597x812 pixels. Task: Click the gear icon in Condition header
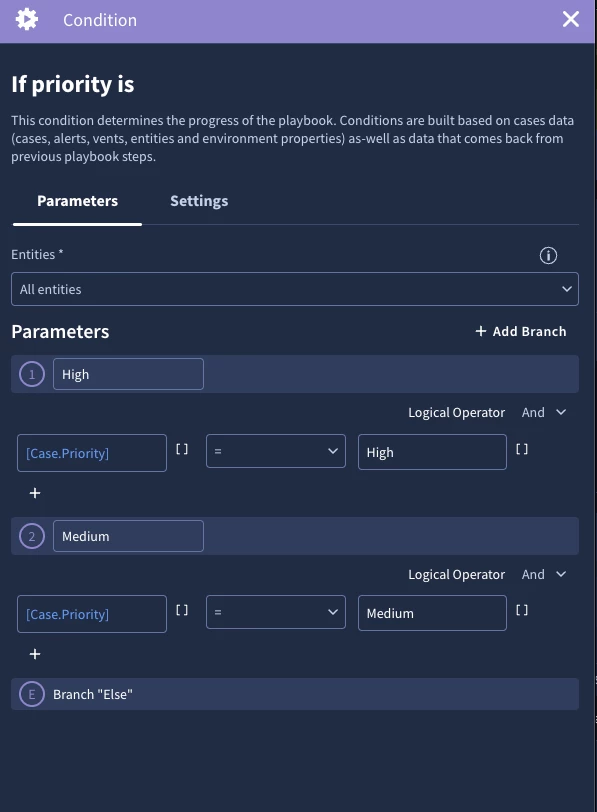(27, 20)
